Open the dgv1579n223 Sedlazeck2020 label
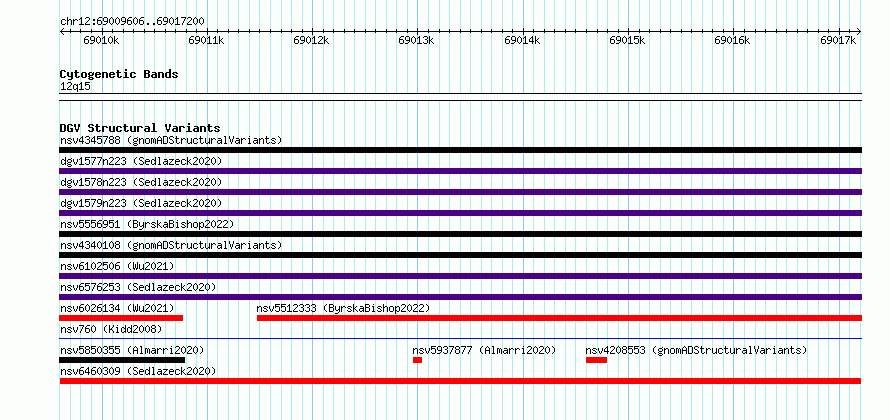Viewport: 890px width, 420px height. click(x=141, y=203)
